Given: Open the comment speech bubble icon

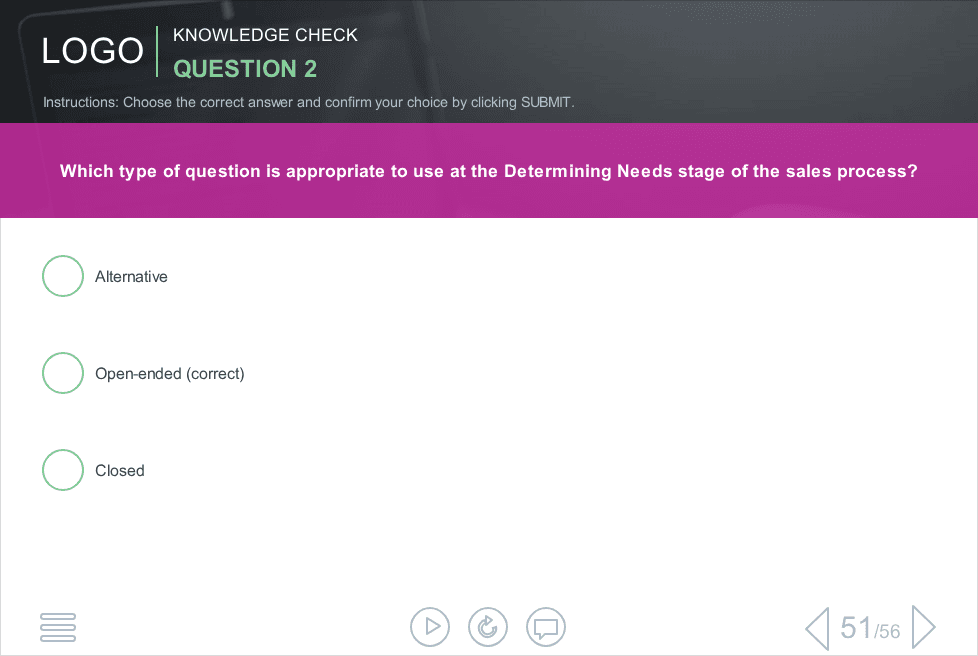Looking at the screenshot, I should (546, 627).
